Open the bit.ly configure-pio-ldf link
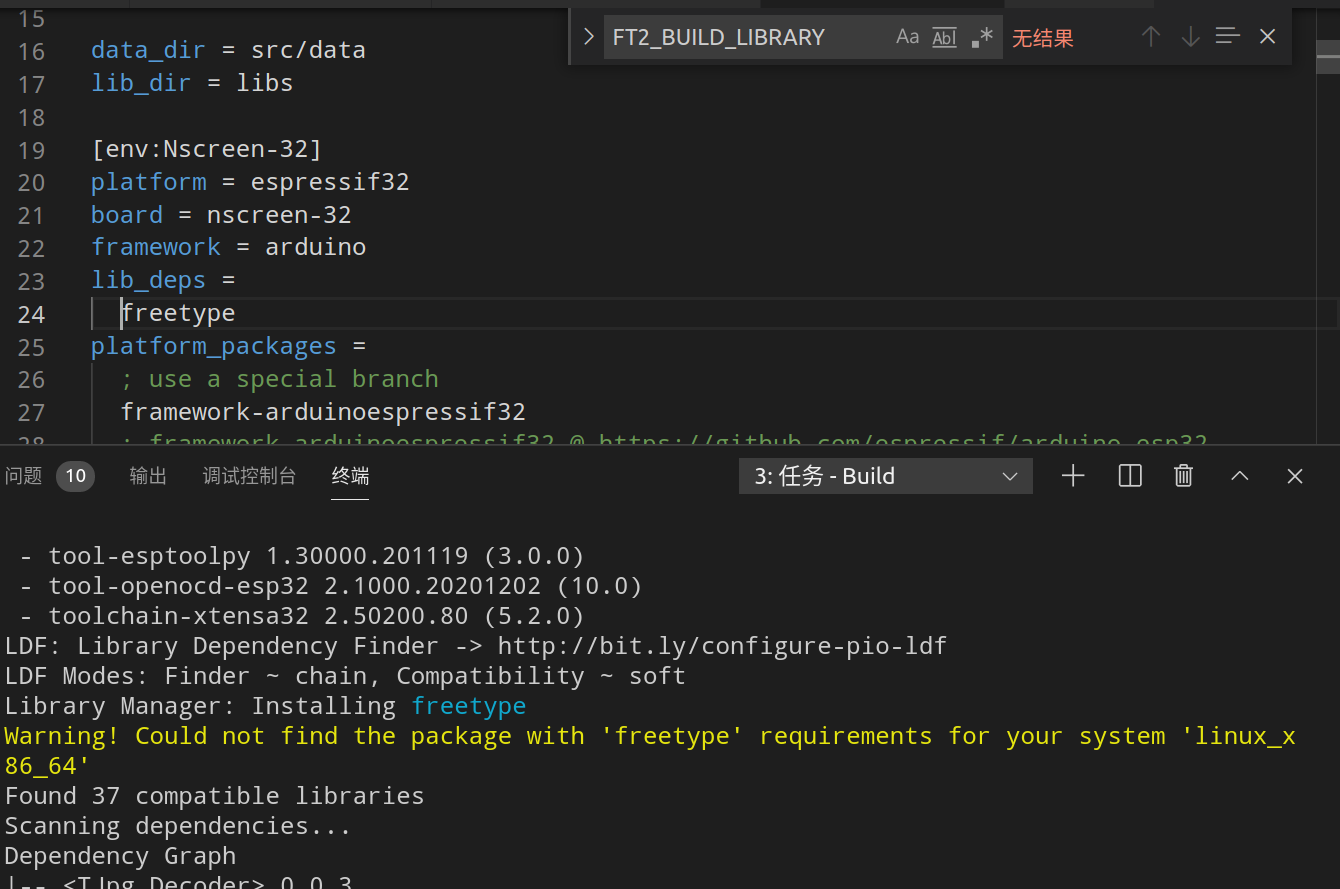This screenshot has width=1340, height=889. (721, 646)
